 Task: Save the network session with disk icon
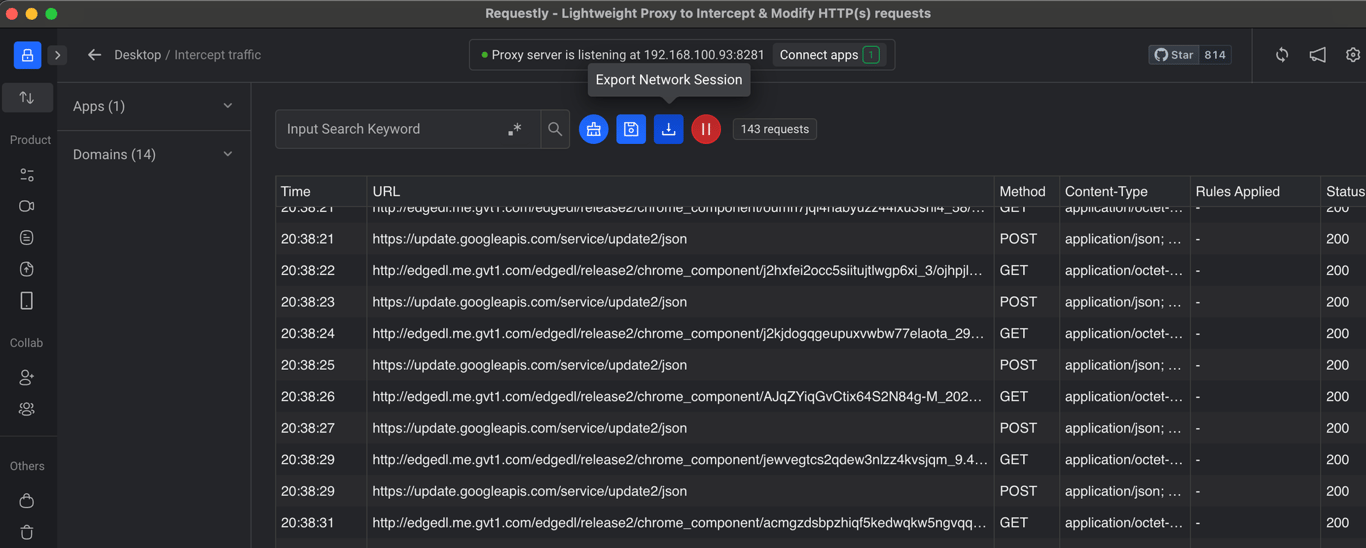point(631,129)
